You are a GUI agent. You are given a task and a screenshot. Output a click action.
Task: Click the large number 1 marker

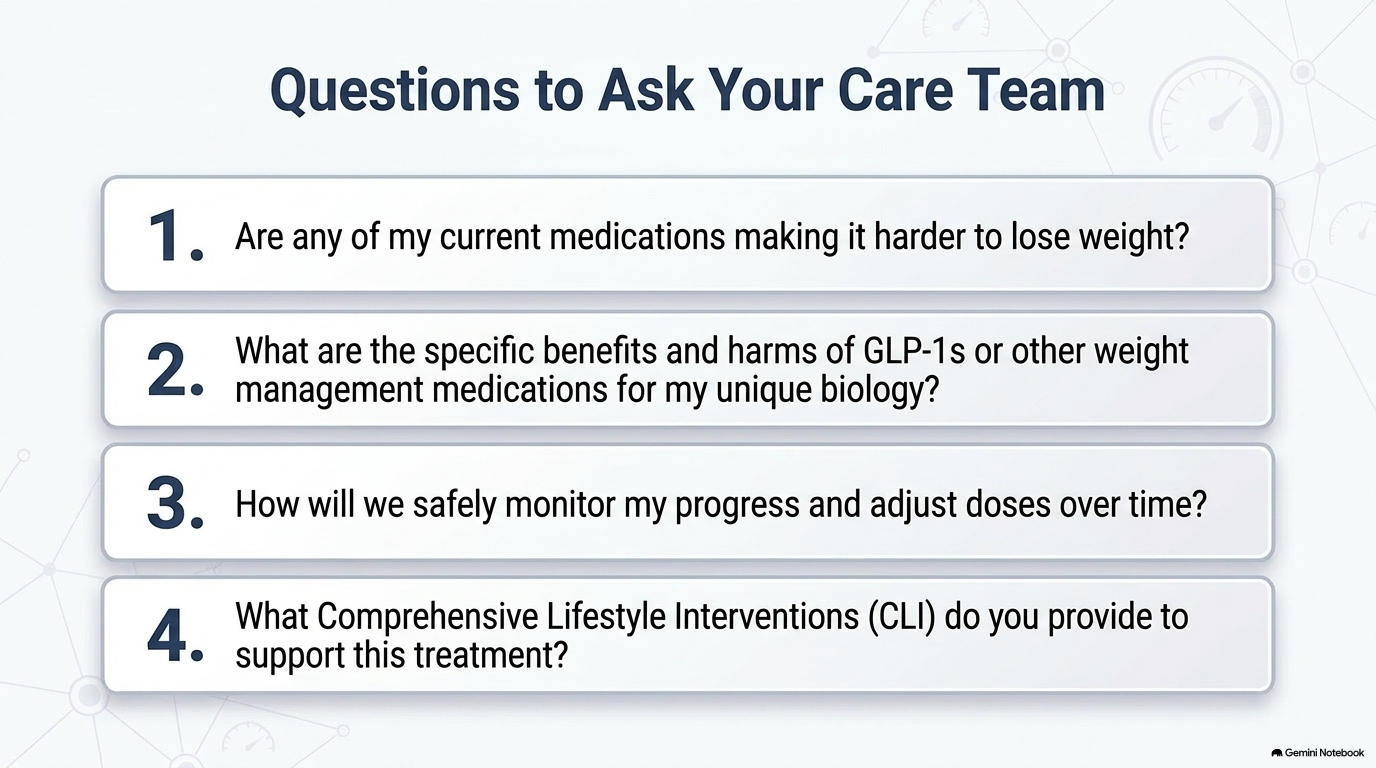coord(174,238)
